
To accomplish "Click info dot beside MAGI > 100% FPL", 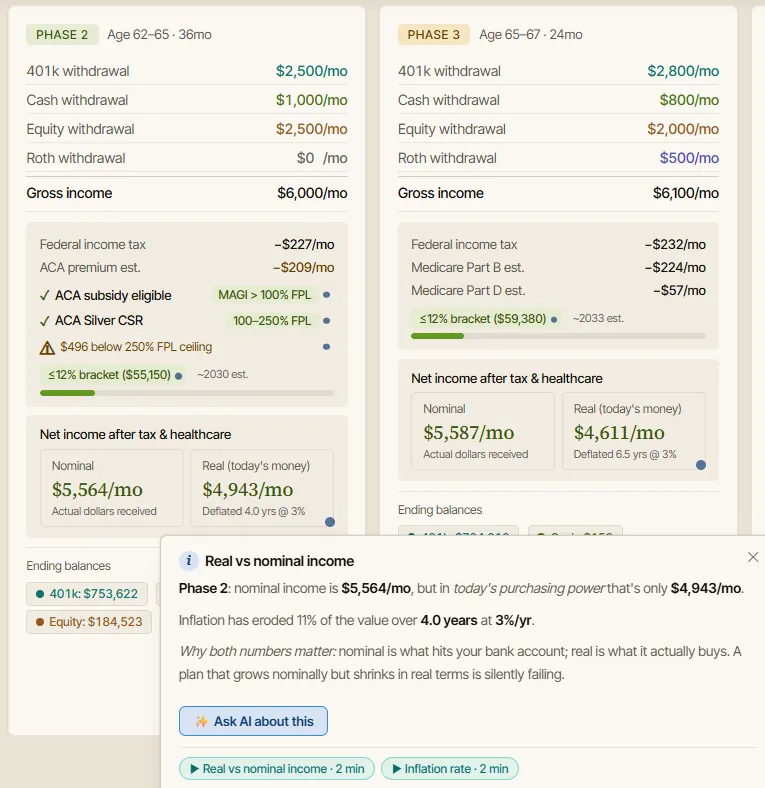I will click(x=326, y=295).
